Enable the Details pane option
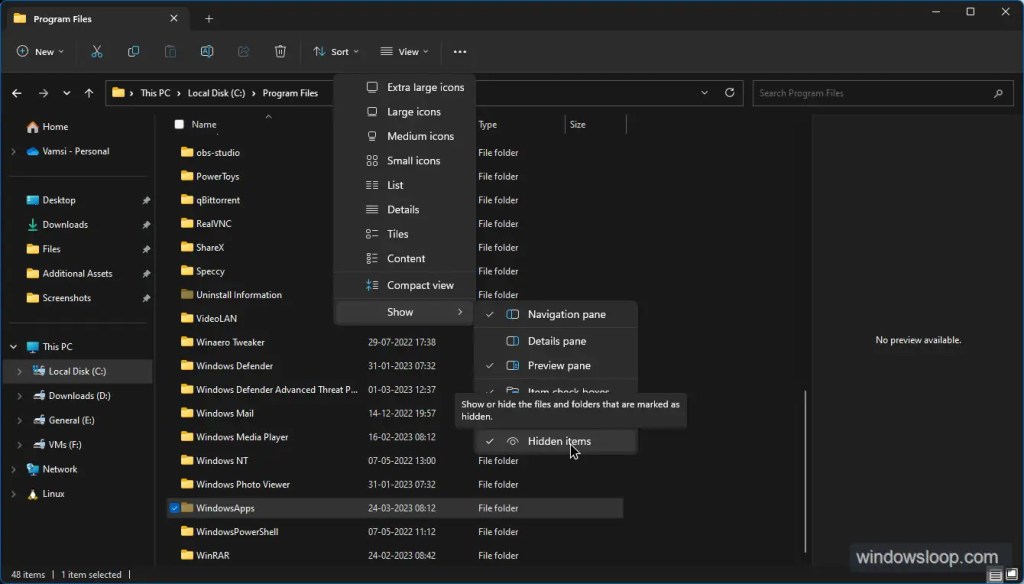1024x584 pixels. click(x=555, y=342)
